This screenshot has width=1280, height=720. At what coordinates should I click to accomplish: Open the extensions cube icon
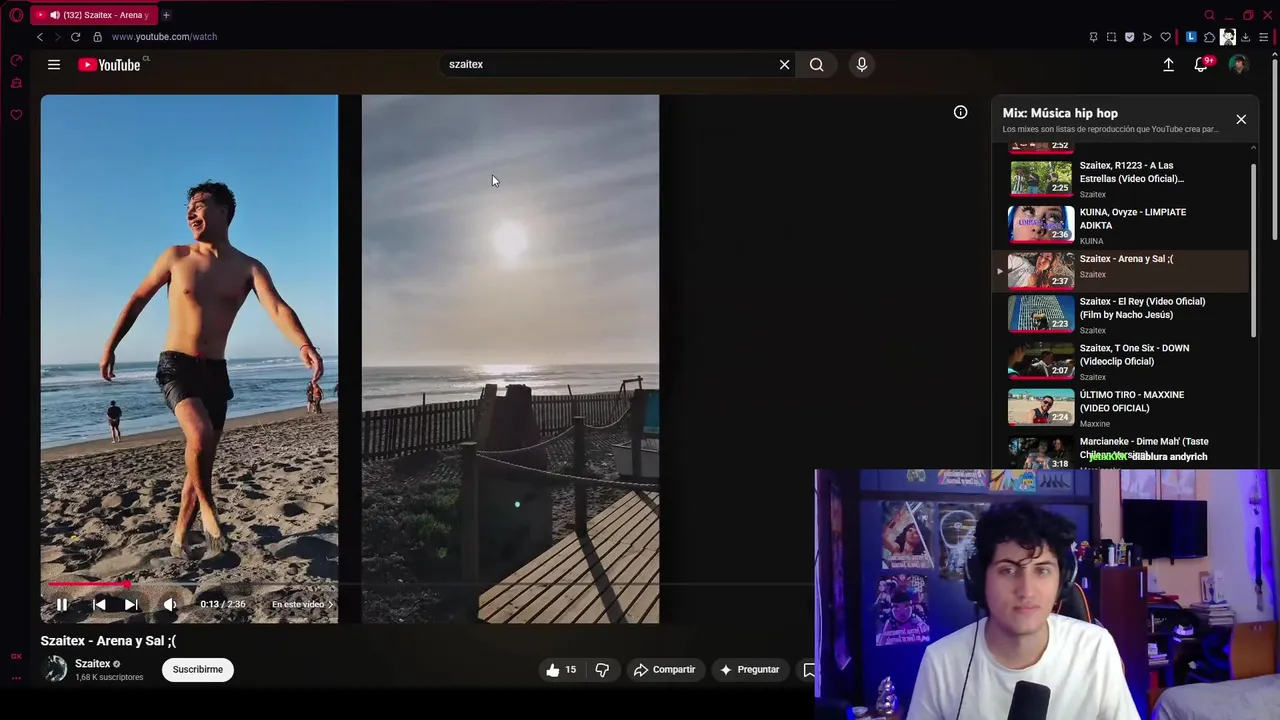point(1209,37)
